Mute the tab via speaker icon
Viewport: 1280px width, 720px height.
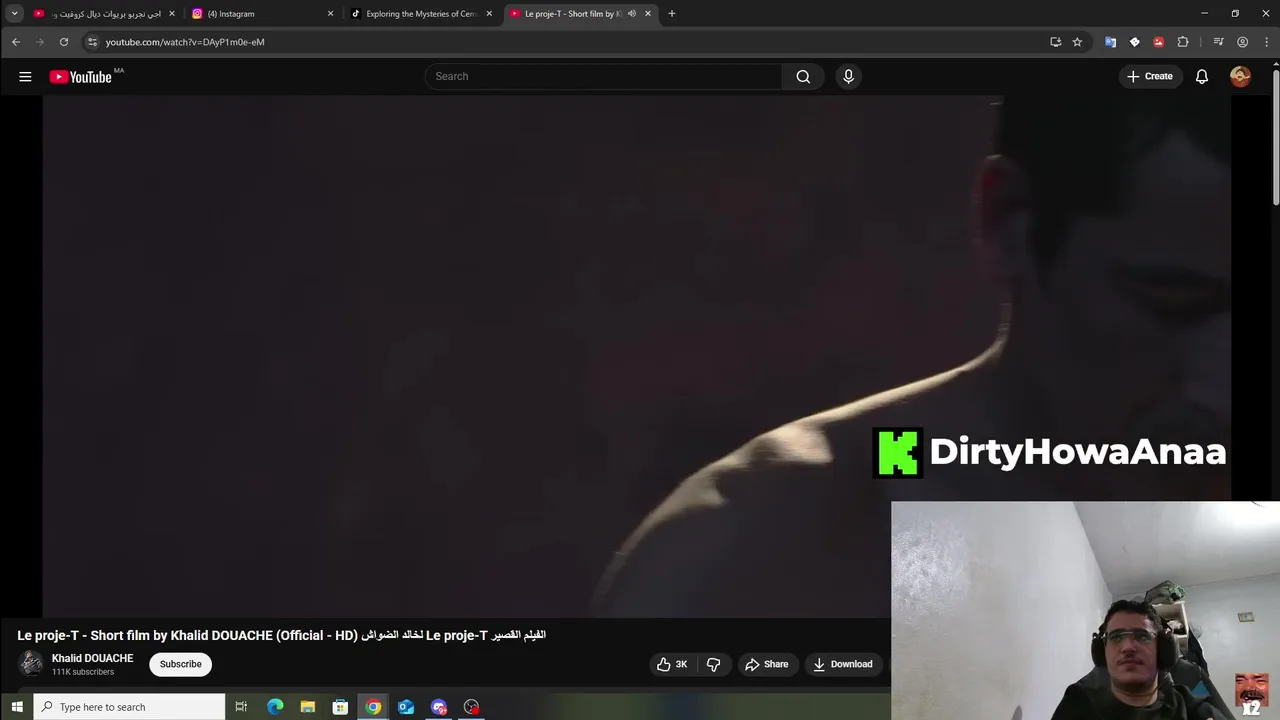click(x=632, y=14)
